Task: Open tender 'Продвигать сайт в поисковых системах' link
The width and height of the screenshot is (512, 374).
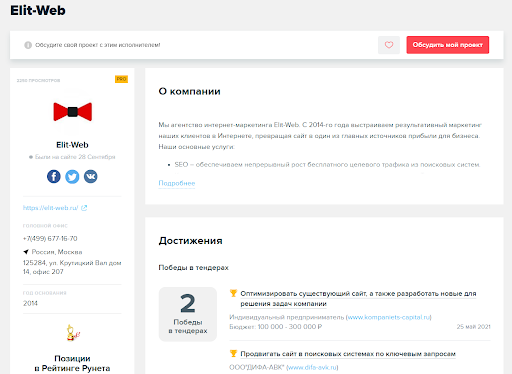Action: tap(348, 354)
